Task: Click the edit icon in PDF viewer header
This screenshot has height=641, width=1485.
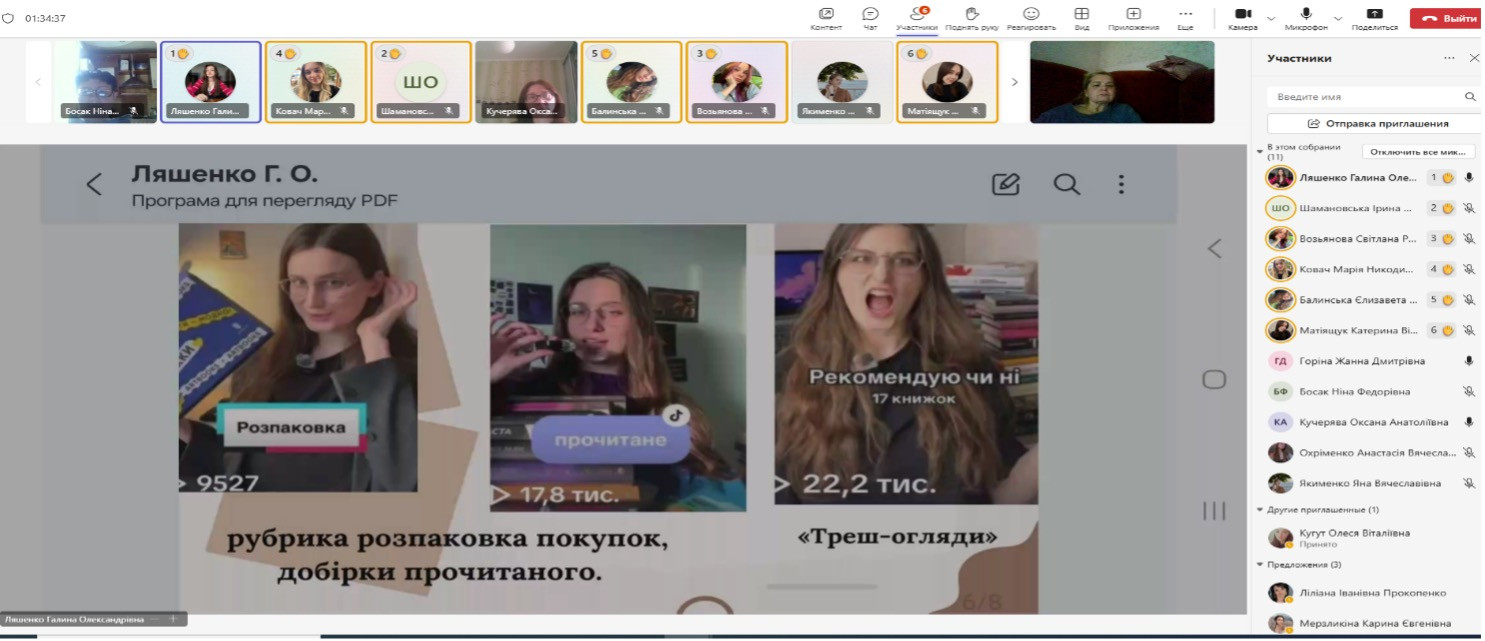Action: click(x=1005, y=184)
